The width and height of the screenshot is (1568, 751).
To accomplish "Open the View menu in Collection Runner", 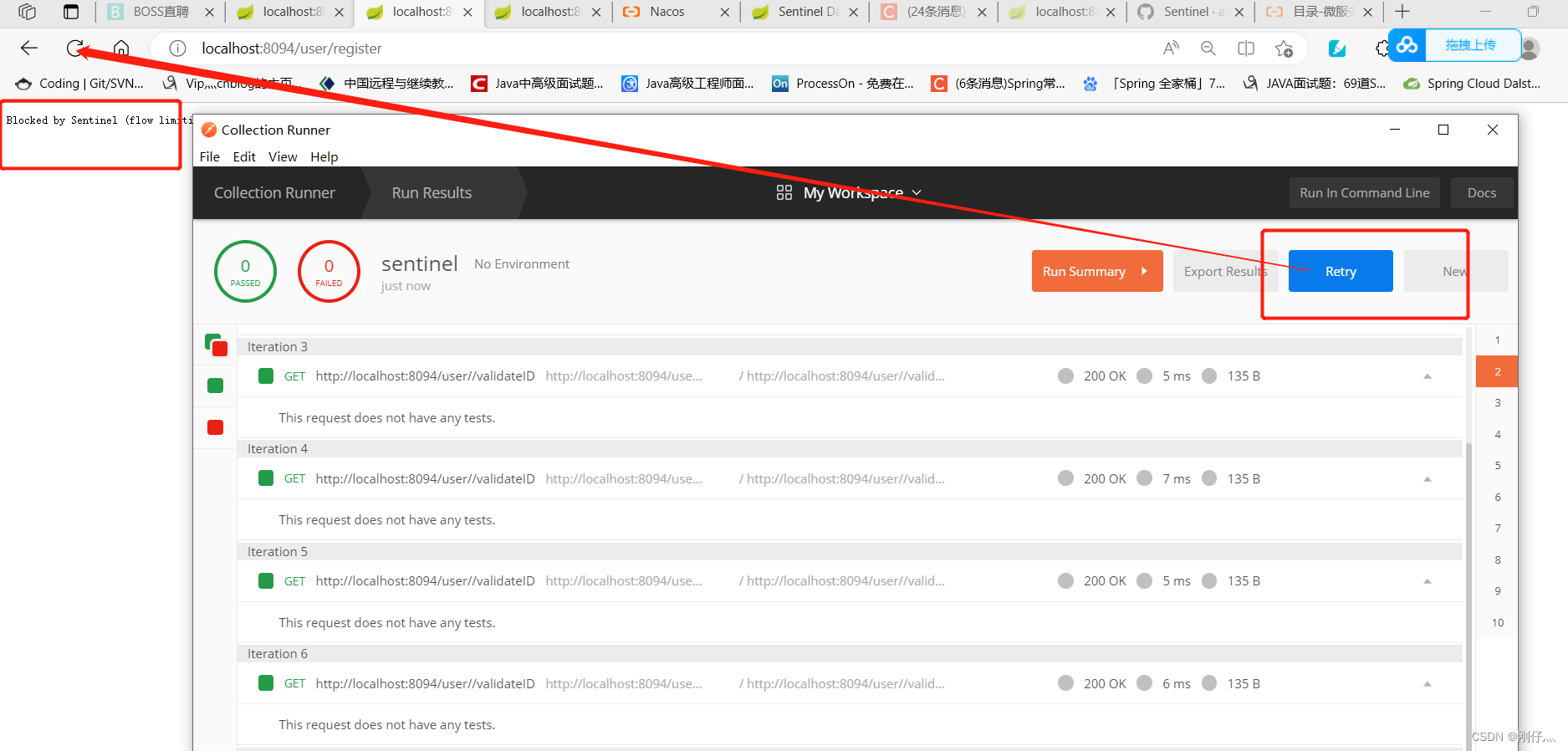I will (283, 157).
